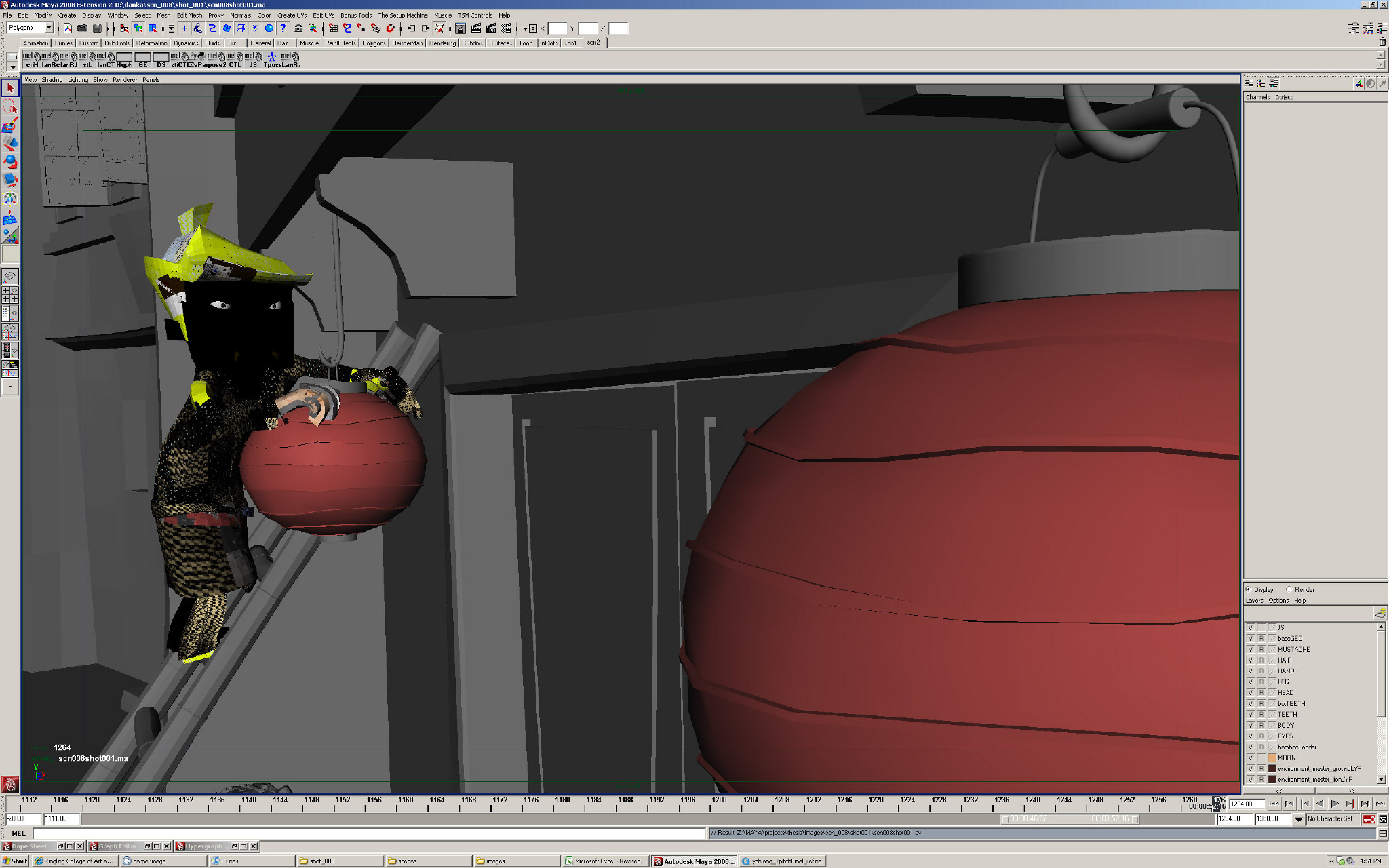
Task: Click the Select by object type icon
Action: pos(138,28)
